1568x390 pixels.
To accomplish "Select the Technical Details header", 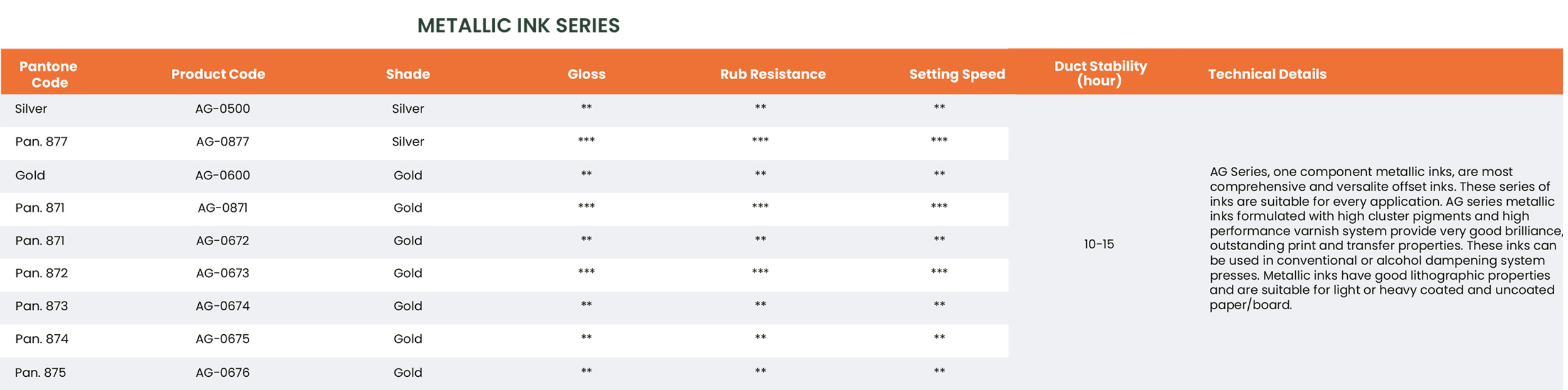I will (x=1267, y=74).
